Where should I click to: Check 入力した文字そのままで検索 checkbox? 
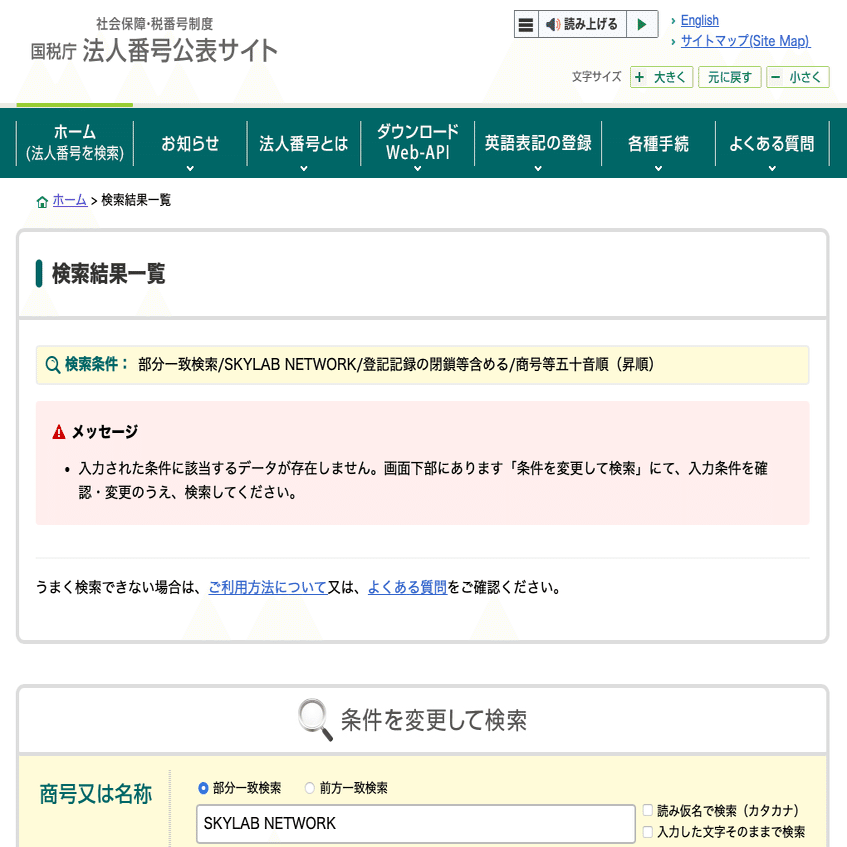tap(647, 832)
